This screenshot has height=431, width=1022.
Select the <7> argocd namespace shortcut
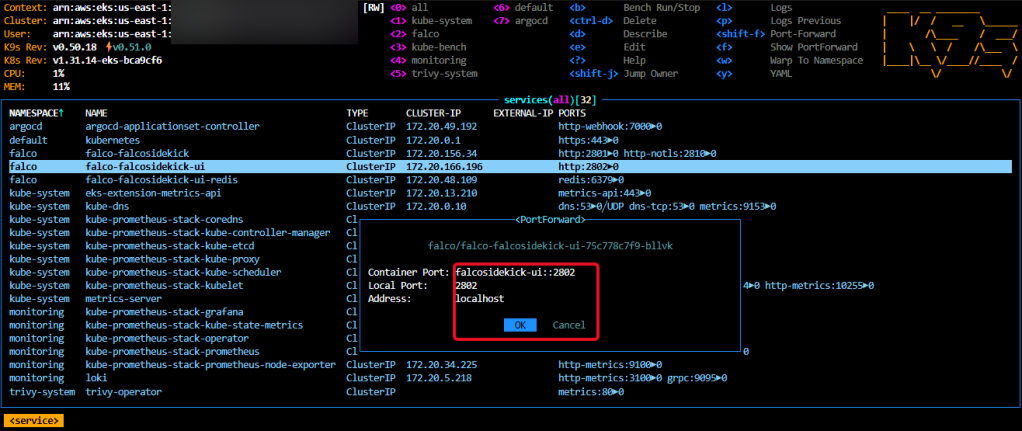520,21
